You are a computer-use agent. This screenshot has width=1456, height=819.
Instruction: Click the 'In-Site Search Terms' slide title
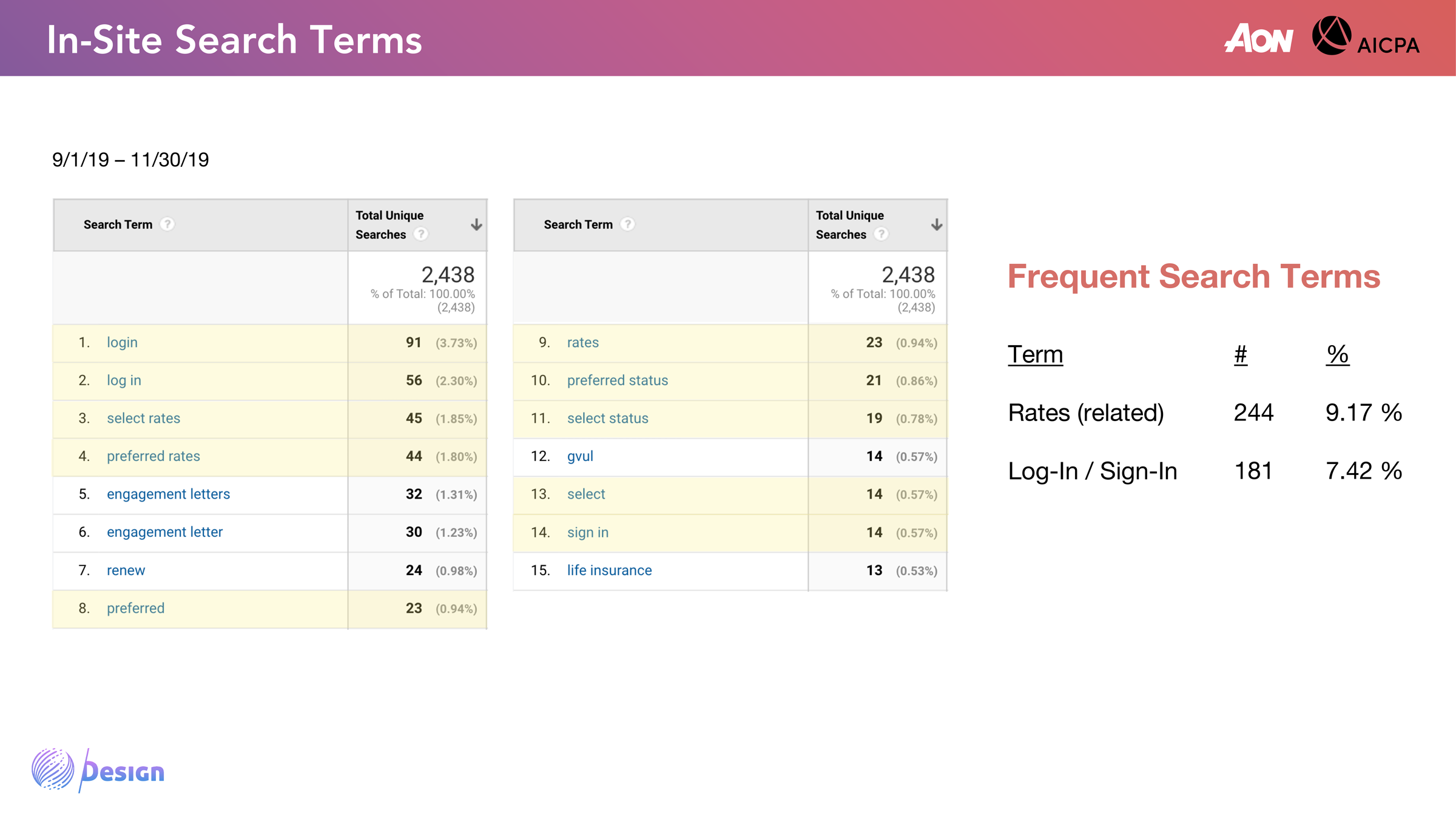point(234,40)
